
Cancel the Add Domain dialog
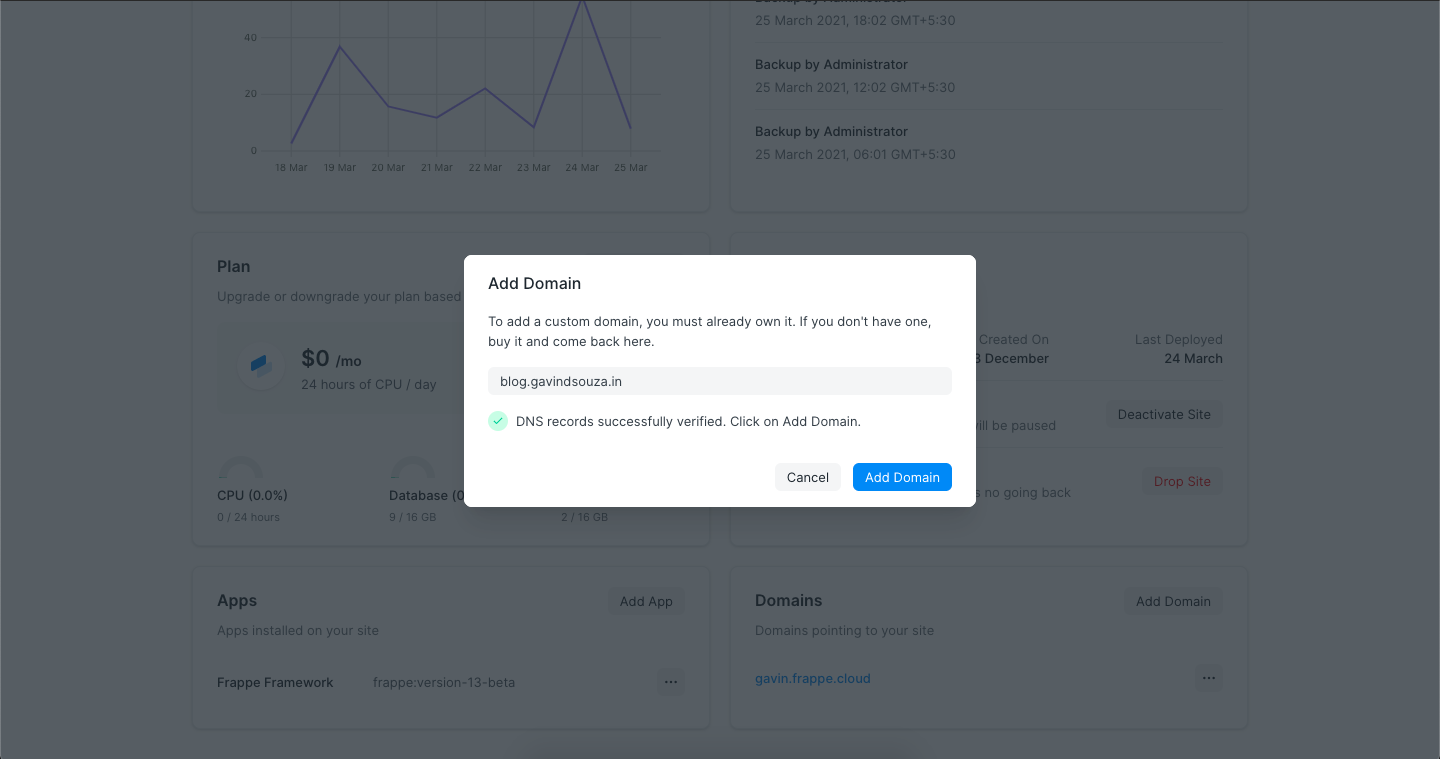pos(807,477)
